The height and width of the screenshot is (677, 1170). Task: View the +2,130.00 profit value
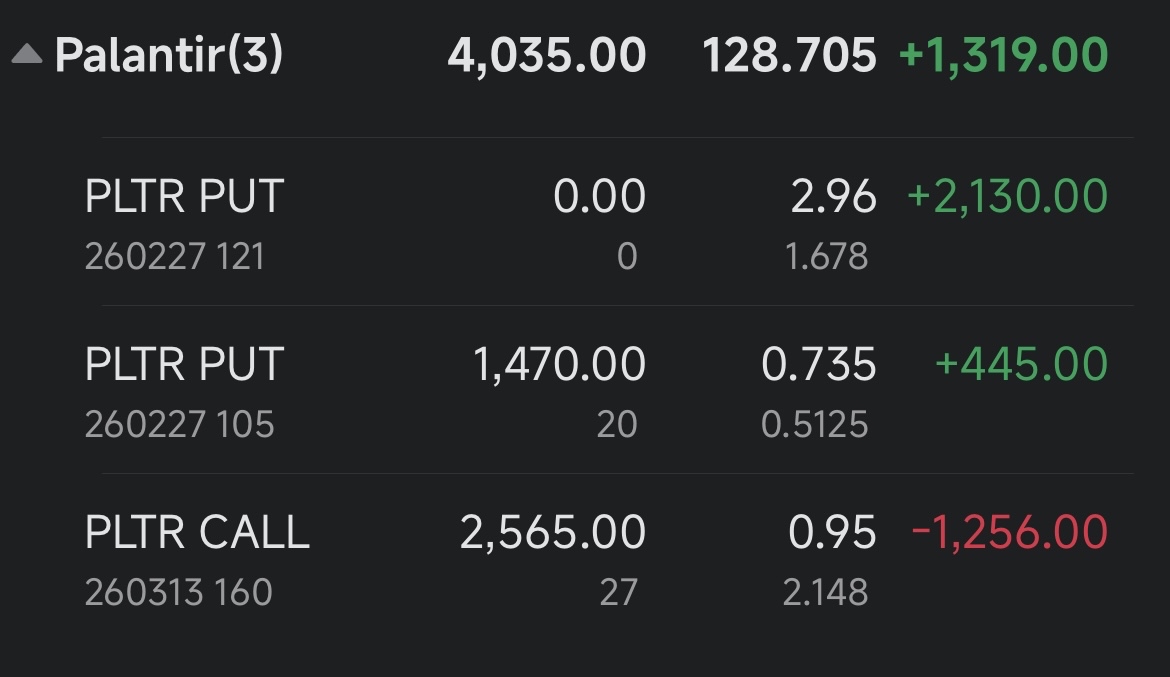click(1007, 196)
